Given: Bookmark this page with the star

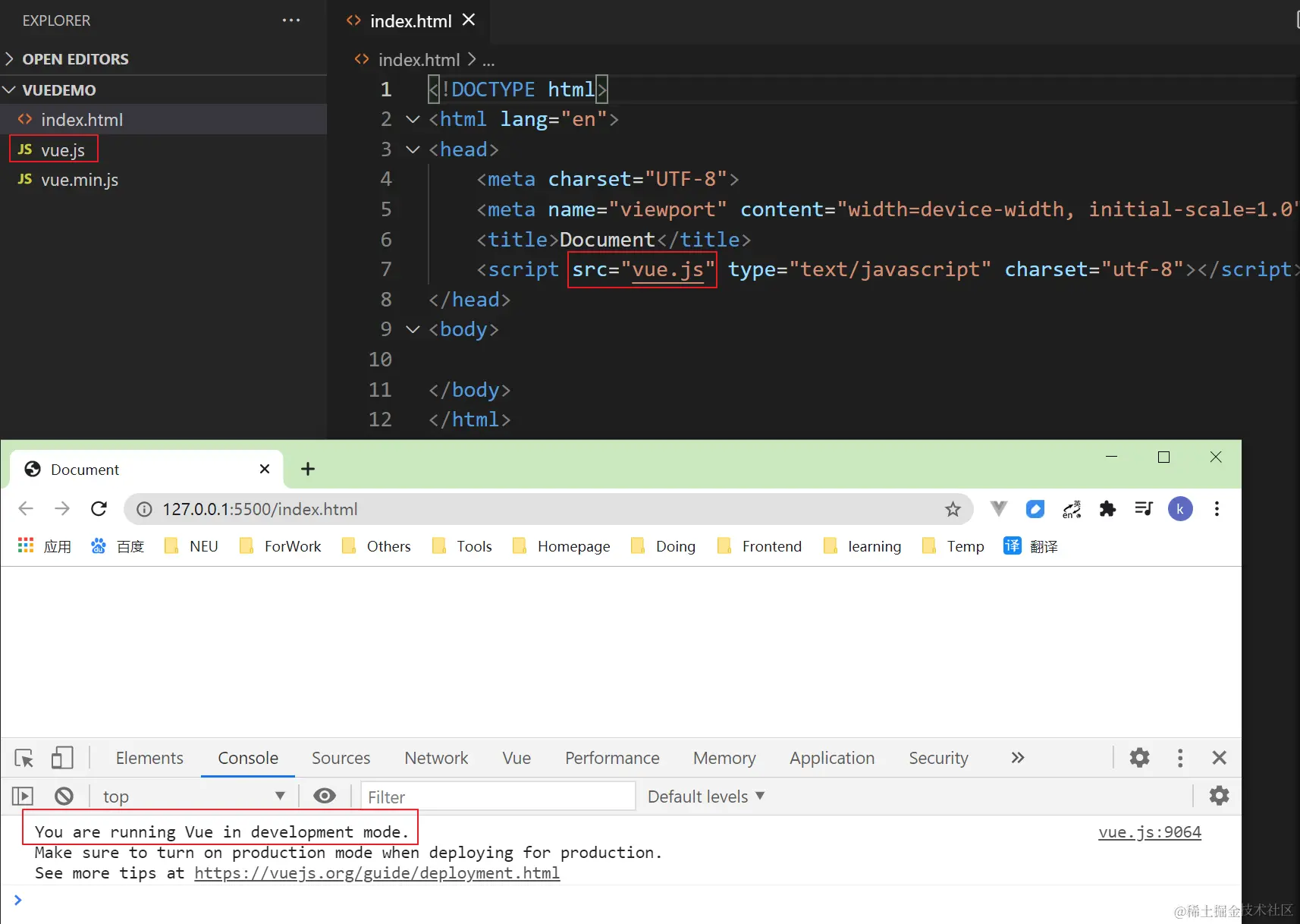Looking at the screenshot, I should tap(953, 510).
